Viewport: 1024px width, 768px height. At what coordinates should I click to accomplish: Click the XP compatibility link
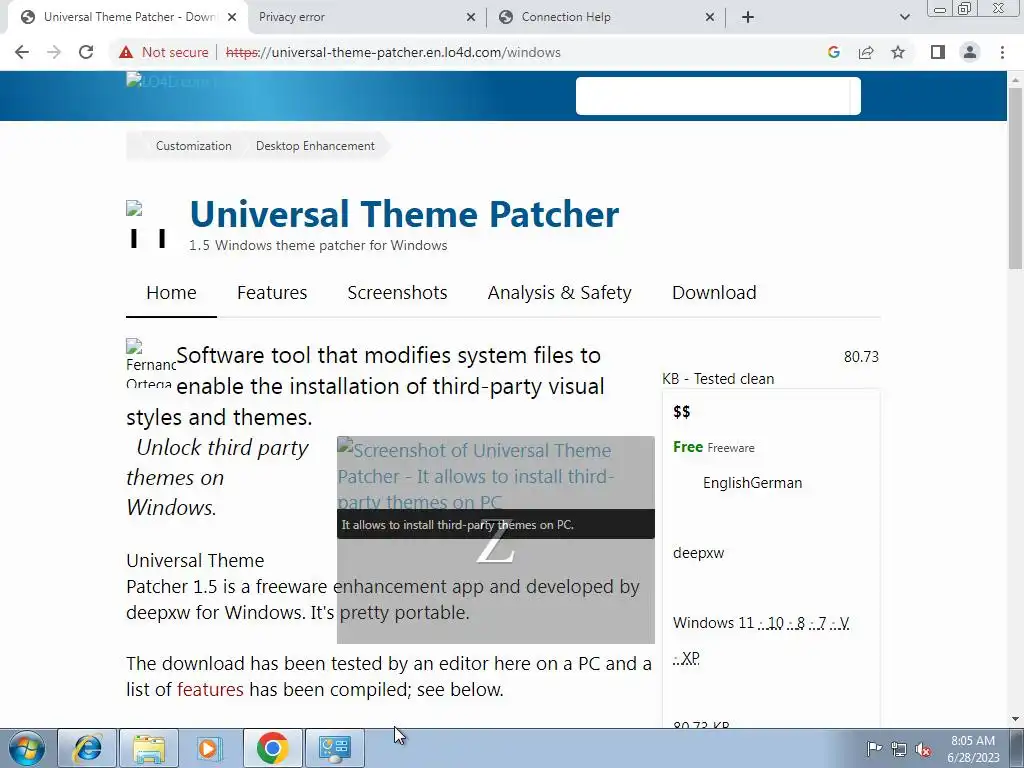tap(690, 658)
